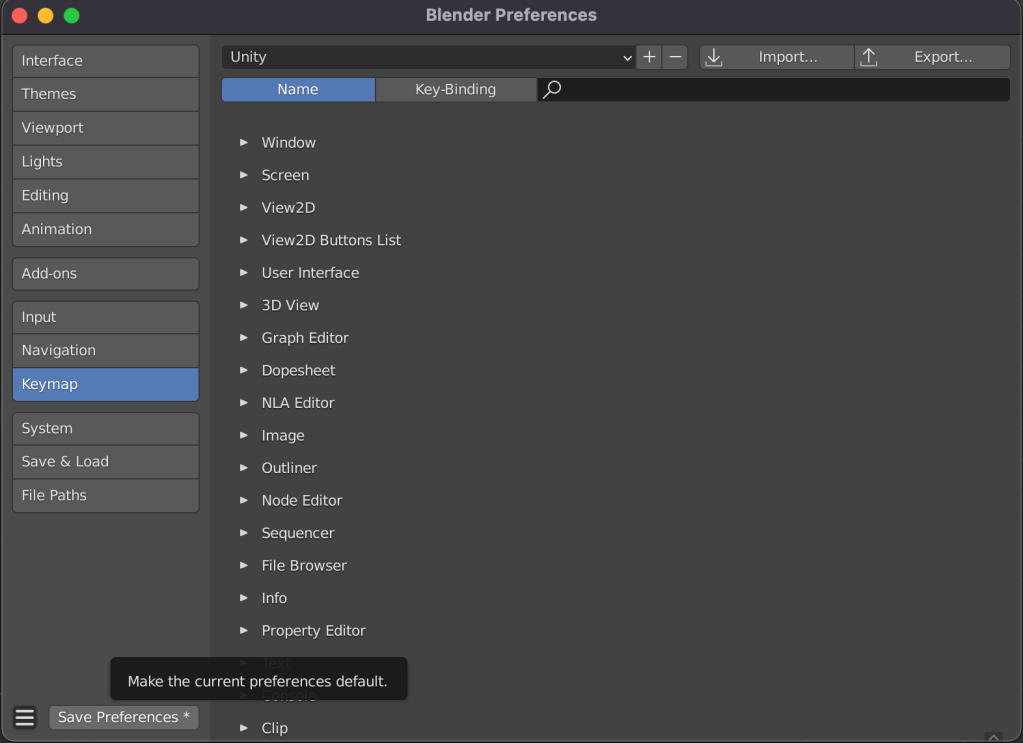The width and height of the screenshot is (1023, 743).
Task: Open the Themes preferences section
Action: click(105, 94)
